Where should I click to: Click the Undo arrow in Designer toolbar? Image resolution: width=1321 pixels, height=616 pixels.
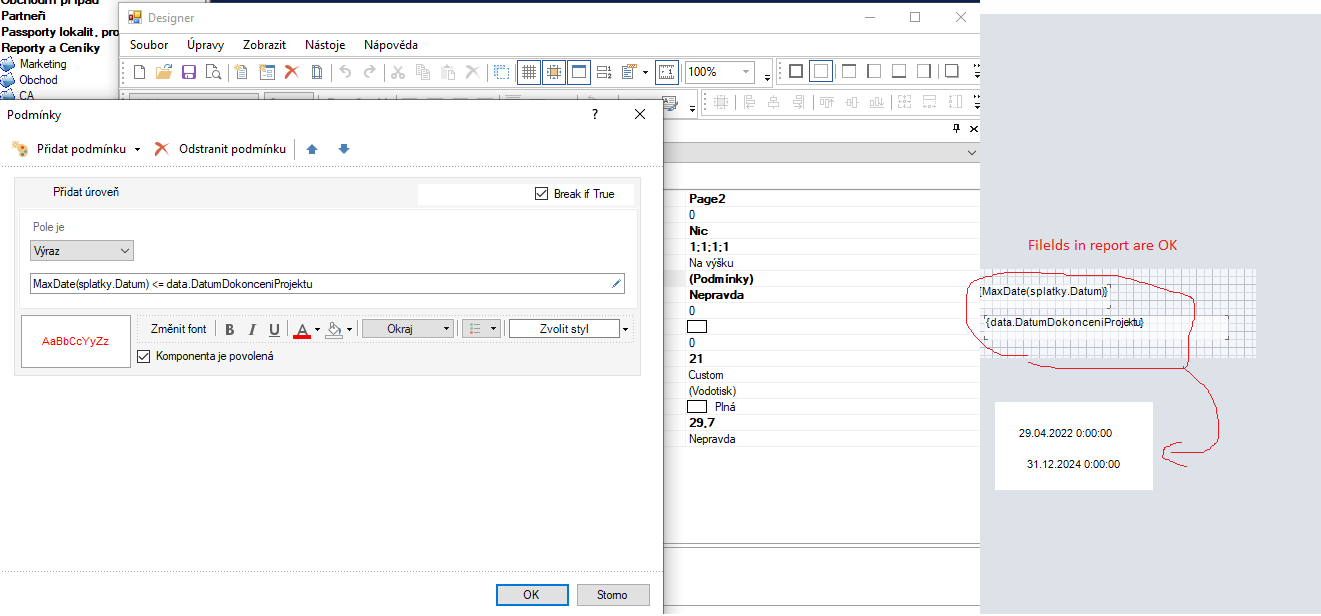click(345, 72)
